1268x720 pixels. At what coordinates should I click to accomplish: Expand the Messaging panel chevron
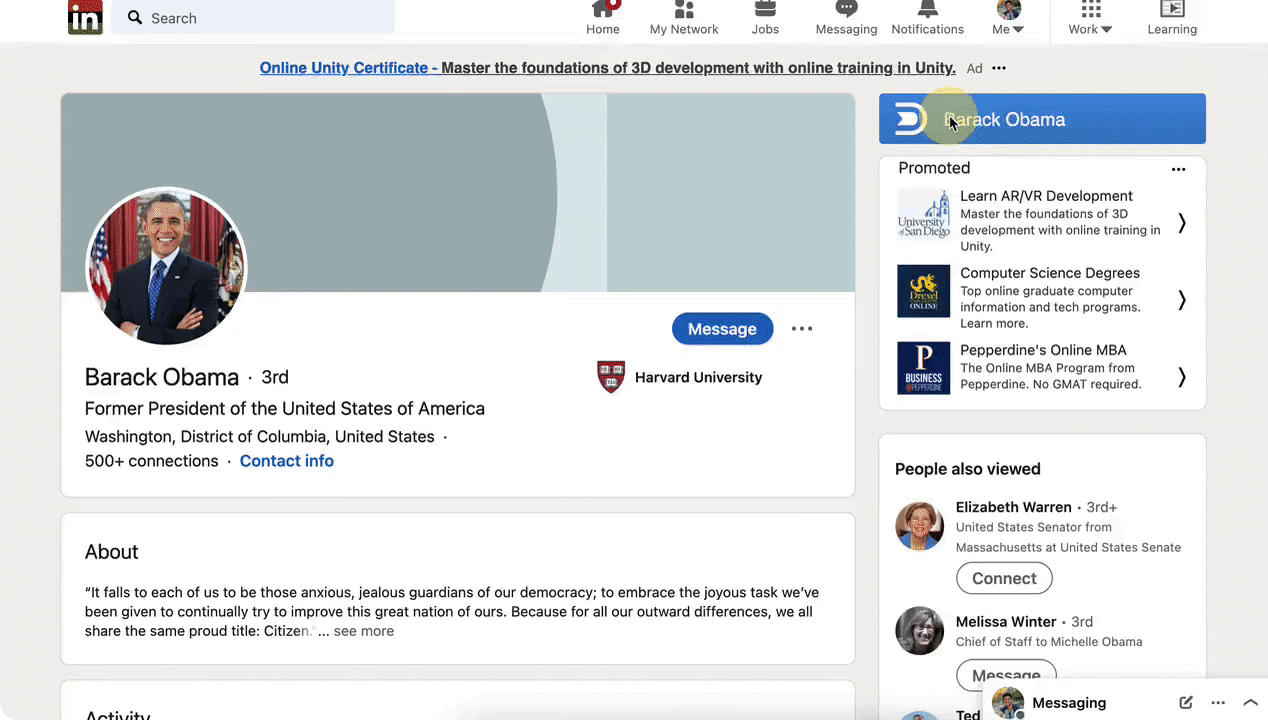[1250, 703]
